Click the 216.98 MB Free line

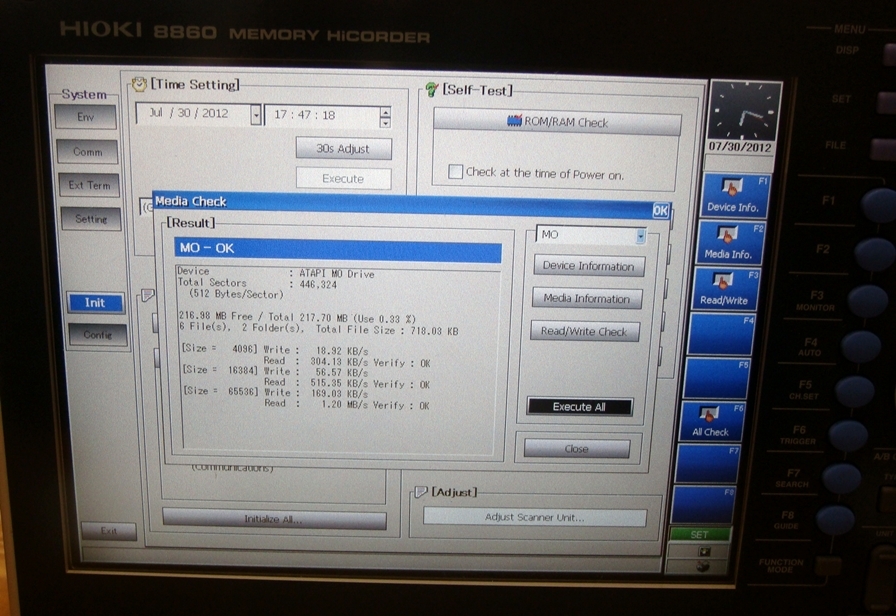pos(297,318)
